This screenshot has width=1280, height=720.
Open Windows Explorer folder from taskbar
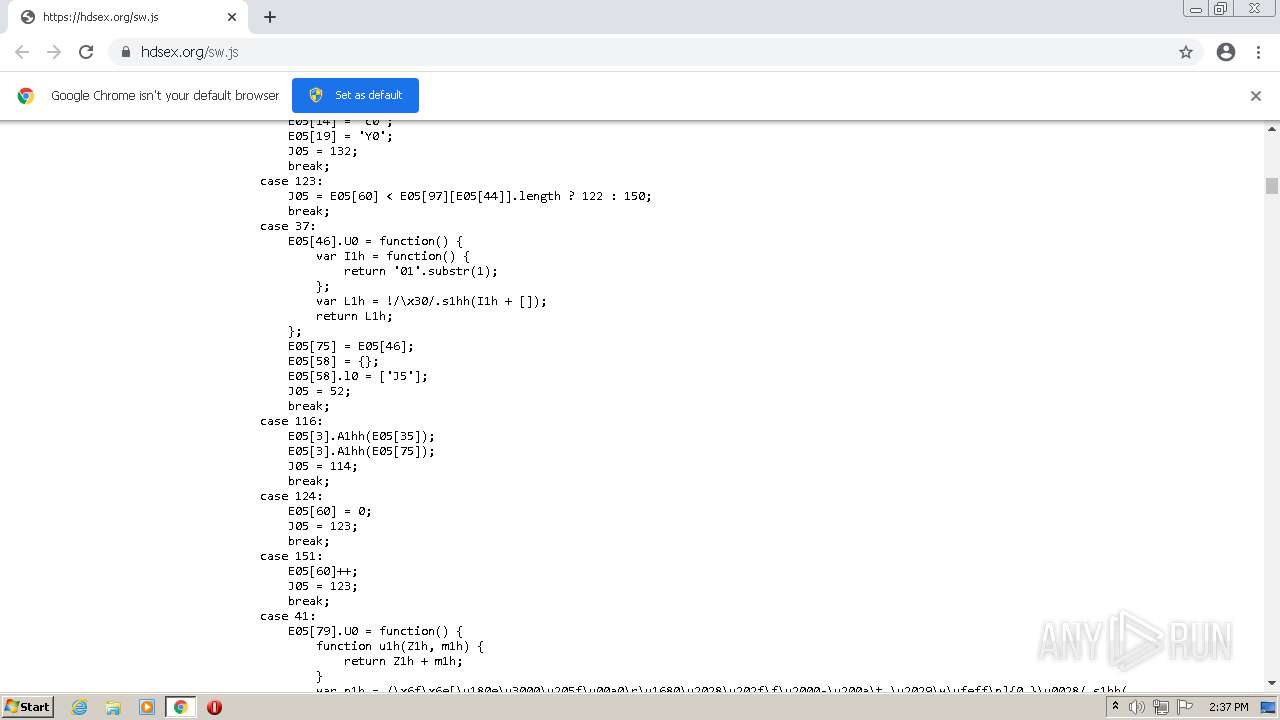pyautogui.click(x=113, y=707)
